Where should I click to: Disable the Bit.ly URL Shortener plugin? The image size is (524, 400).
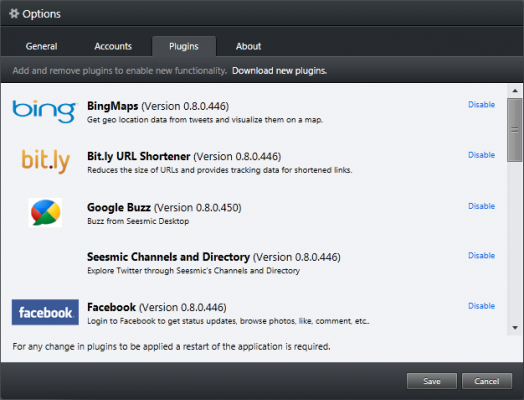tap(481, 155)
